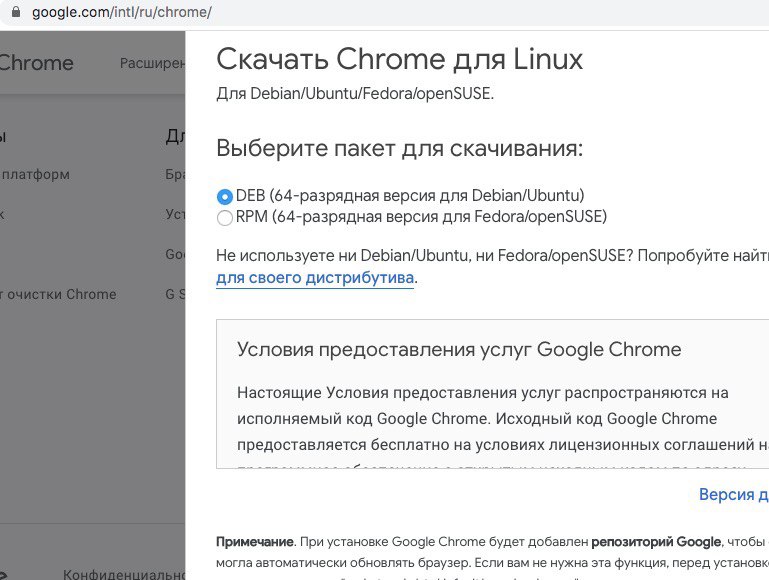Click 'RPM (64-разрядная версия для Fedora/openSUSE)' label

tap(421, 217)
